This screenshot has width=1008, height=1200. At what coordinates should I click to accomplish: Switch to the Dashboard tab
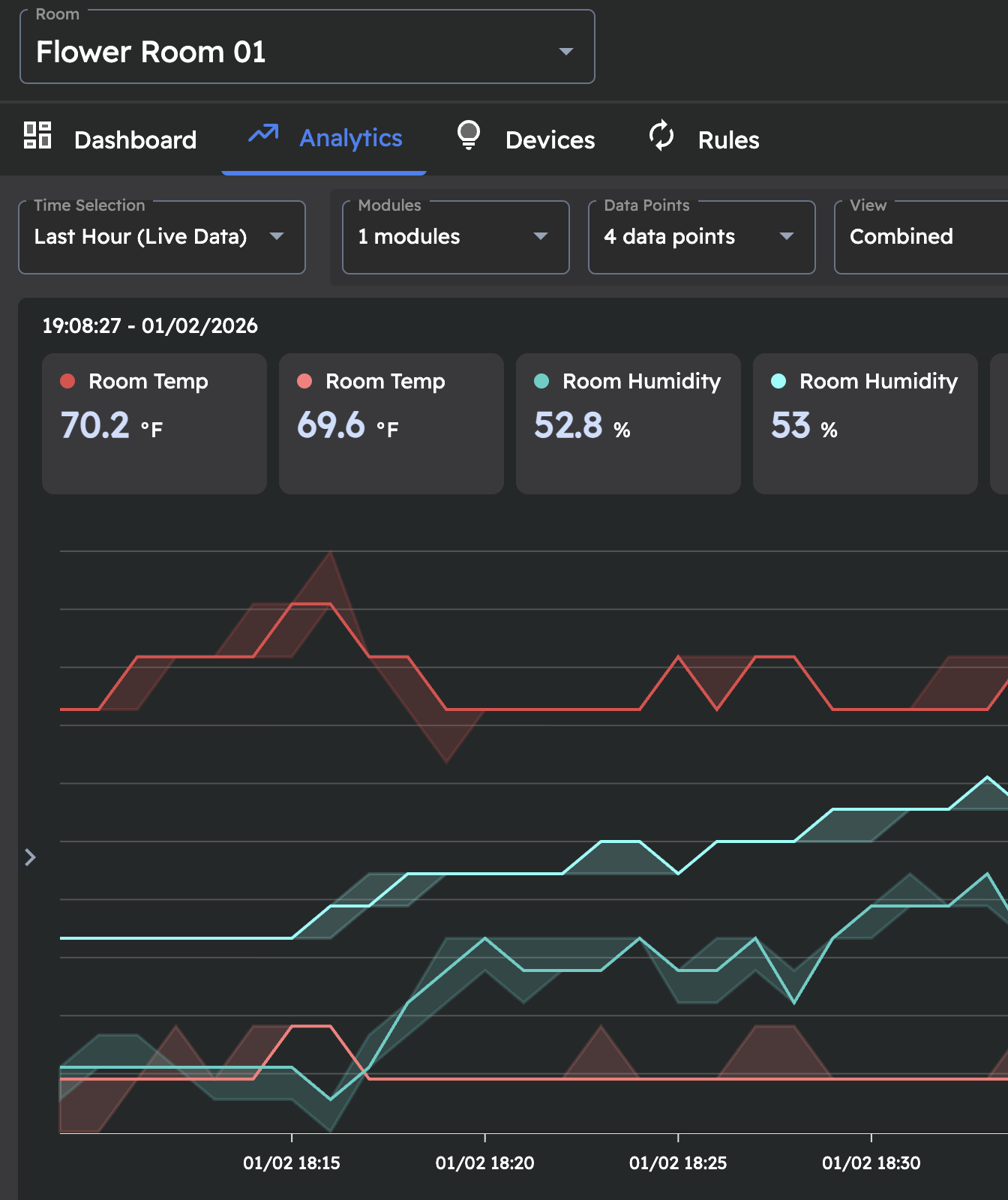pyautogui.click(x=135, y=140)
